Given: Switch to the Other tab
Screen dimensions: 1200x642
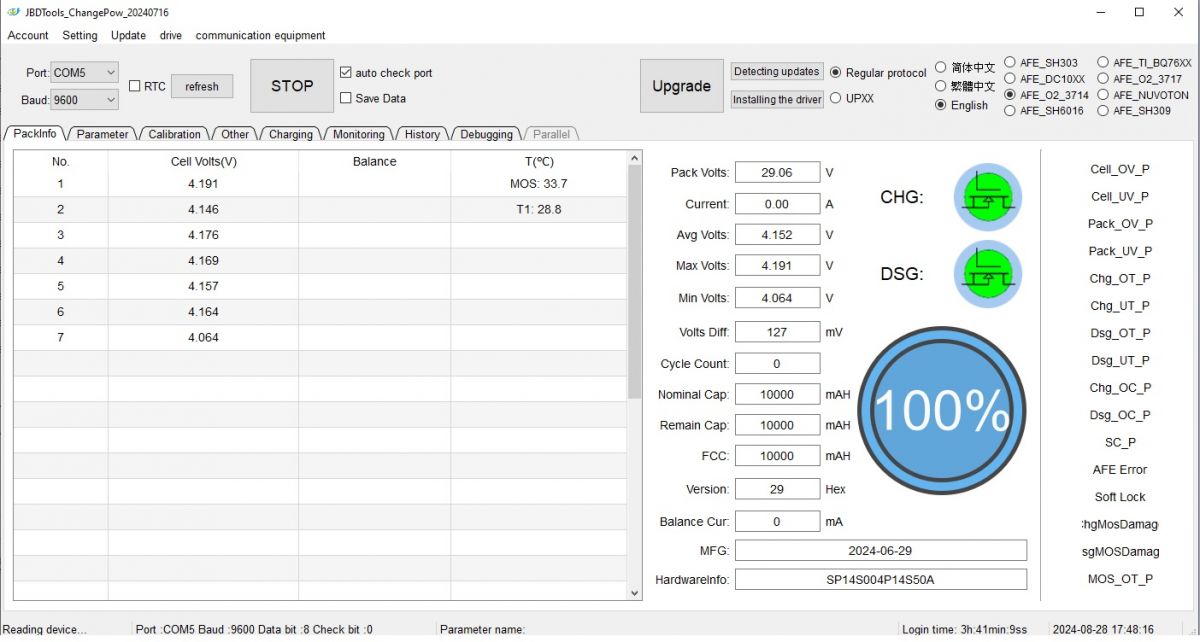Looking at the screenshot, I should pyautogui.click(x=235, y=134).
